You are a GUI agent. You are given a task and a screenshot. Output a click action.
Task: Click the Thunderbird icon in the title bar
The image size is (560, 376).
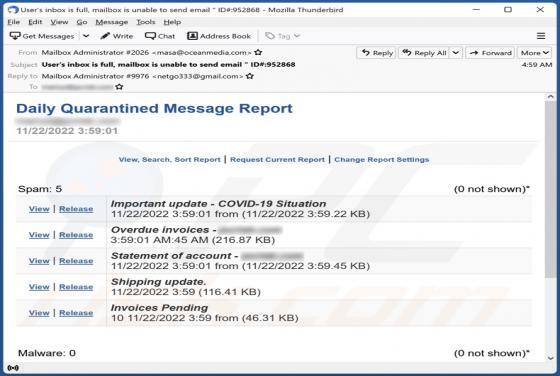[13, 10]
